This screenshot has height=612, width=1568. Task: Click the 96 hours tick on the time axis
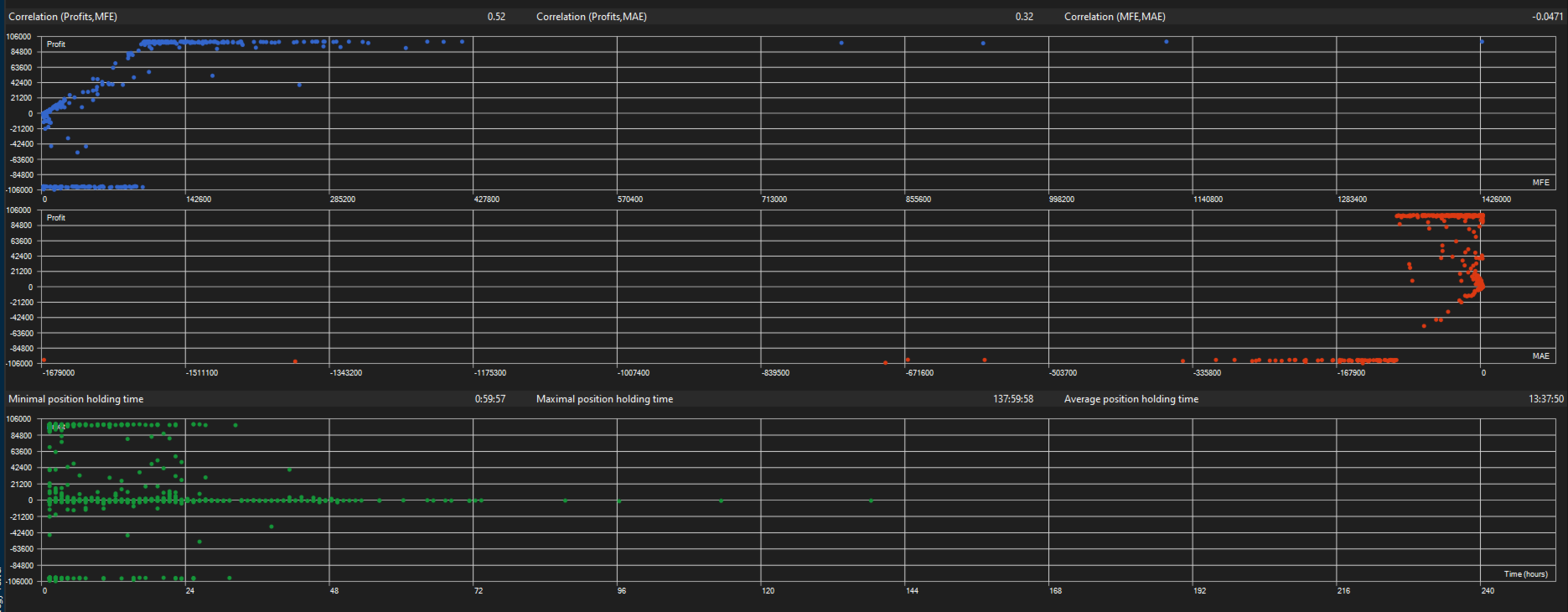[622, 591]
